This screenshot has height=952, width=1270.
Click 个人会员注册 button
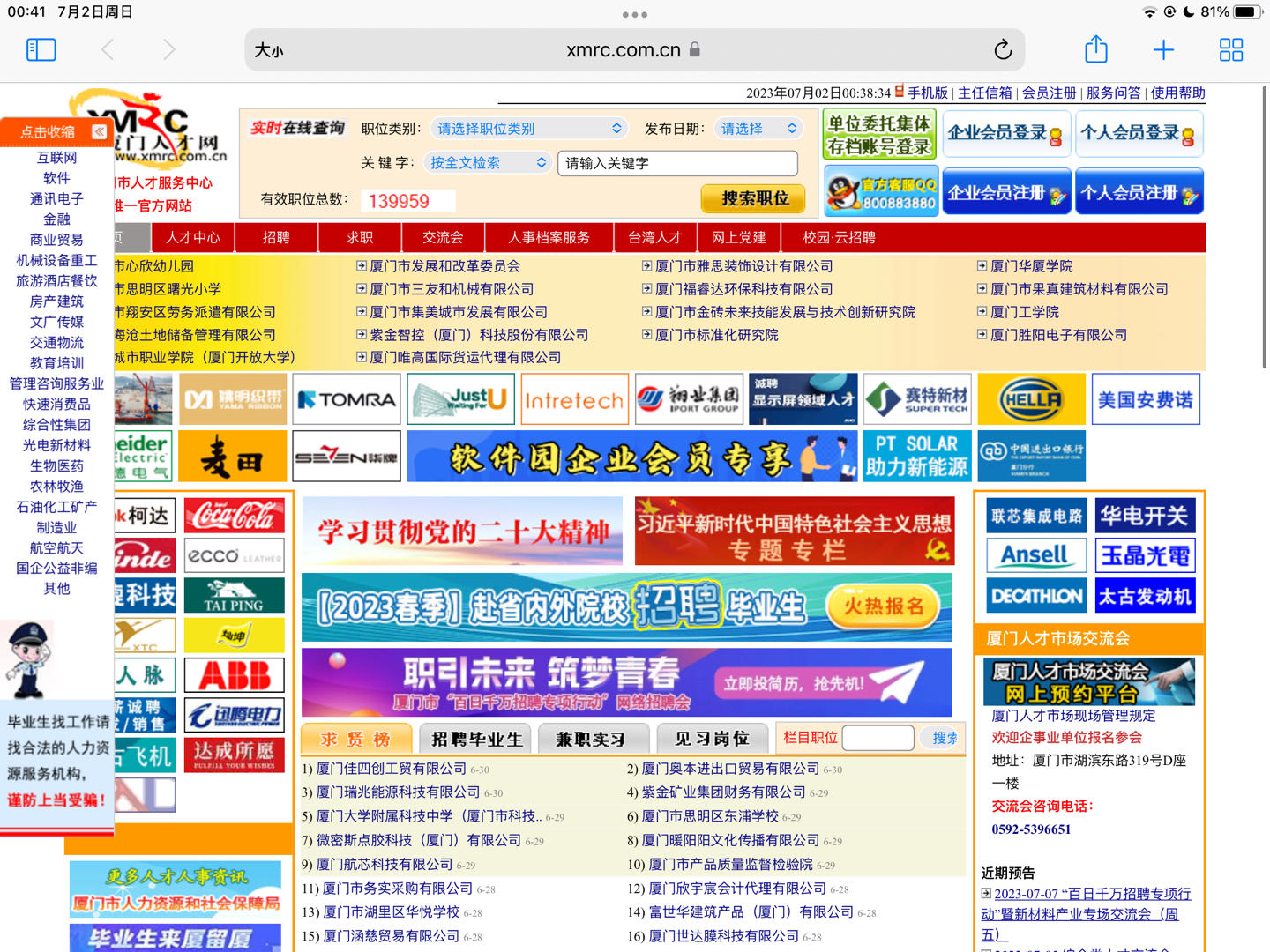click(1139, 191)
